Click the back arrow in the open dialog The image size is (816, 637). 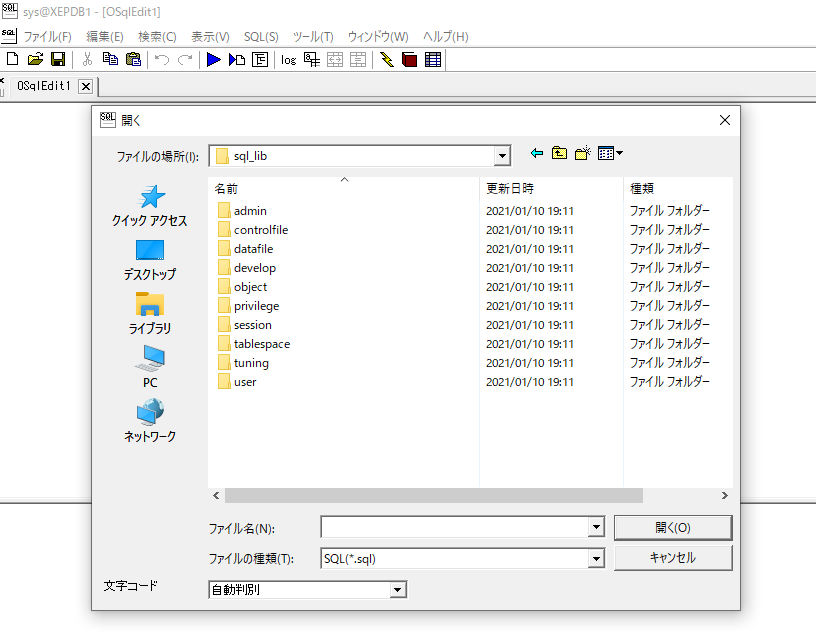[x=537, y=153]
